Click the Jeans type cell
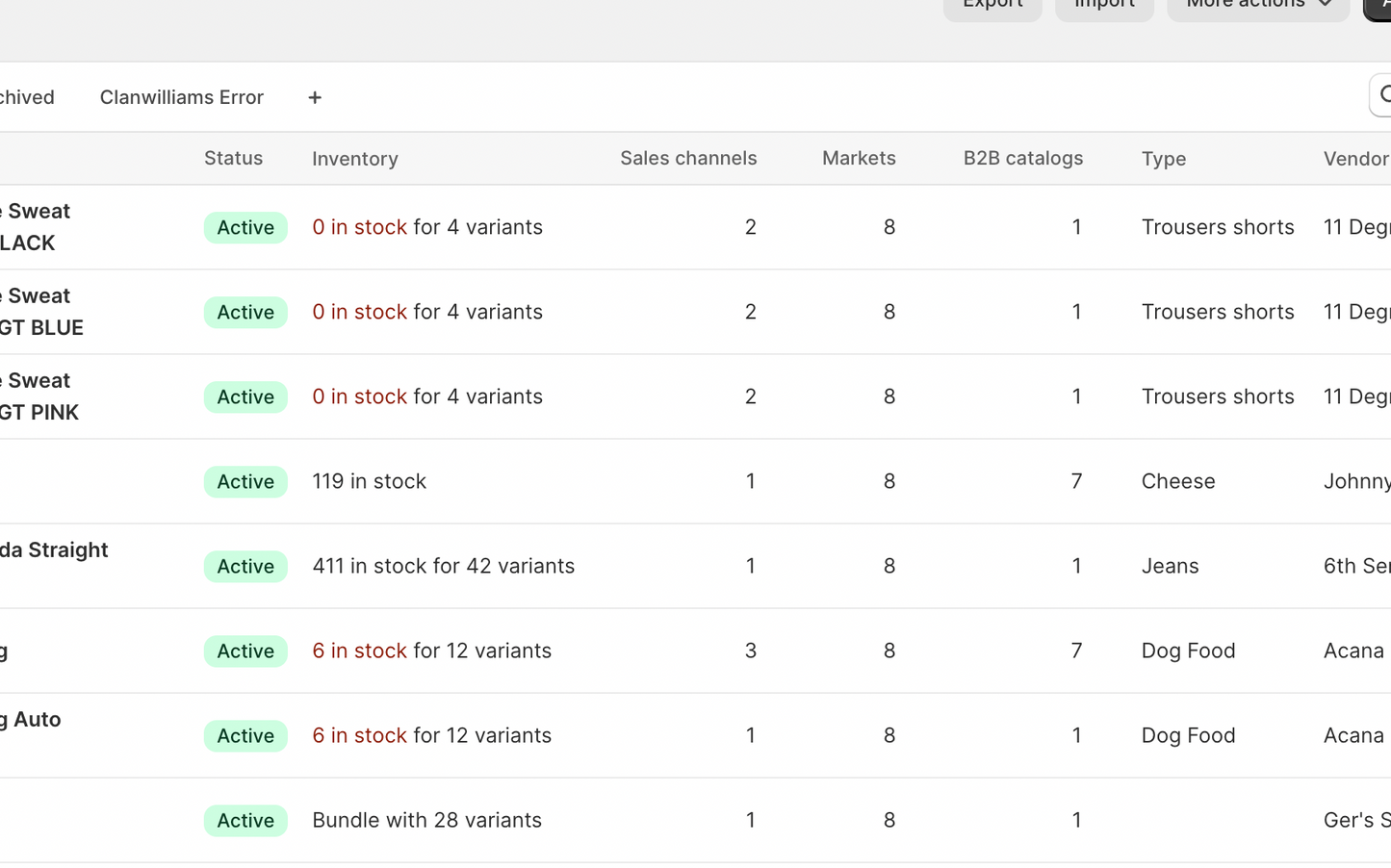This screenshot has width=1391, height=868. click(1170, 566)
